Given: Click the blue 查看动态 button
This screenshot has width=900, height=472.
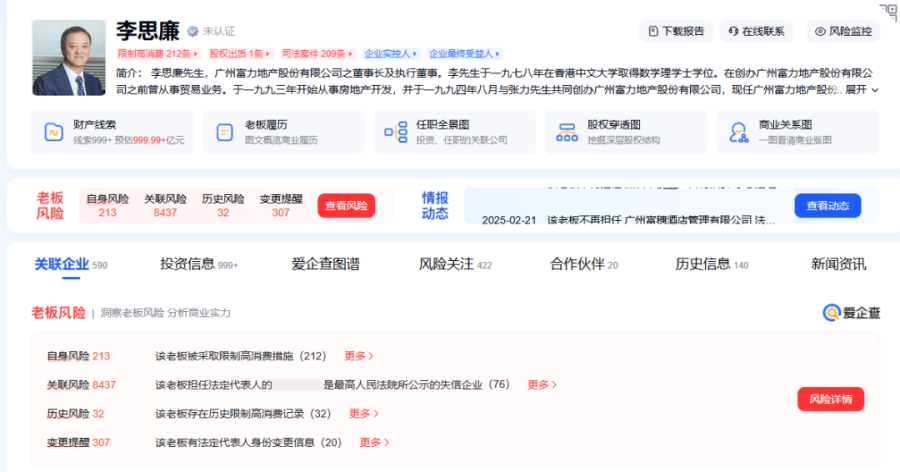Looking at the screenshot, I should point(827,206).
